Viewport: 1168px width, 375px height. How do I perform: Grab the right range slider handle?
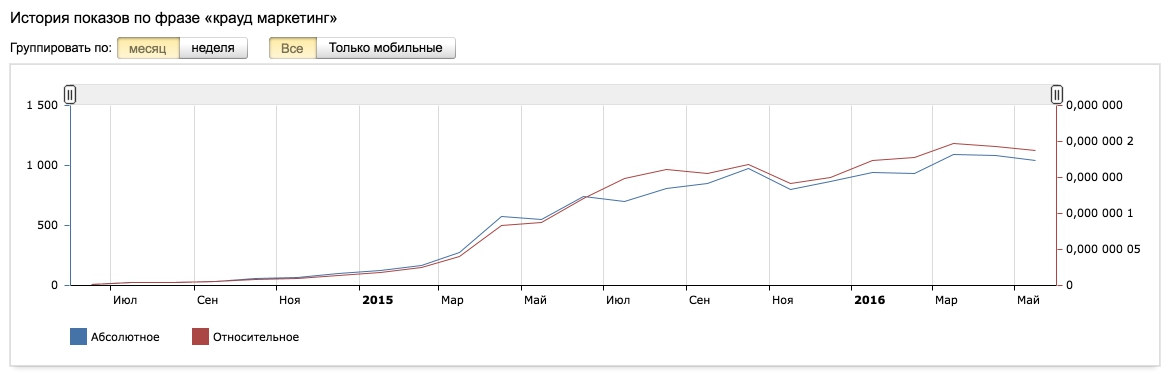(x=1056, y=95)
